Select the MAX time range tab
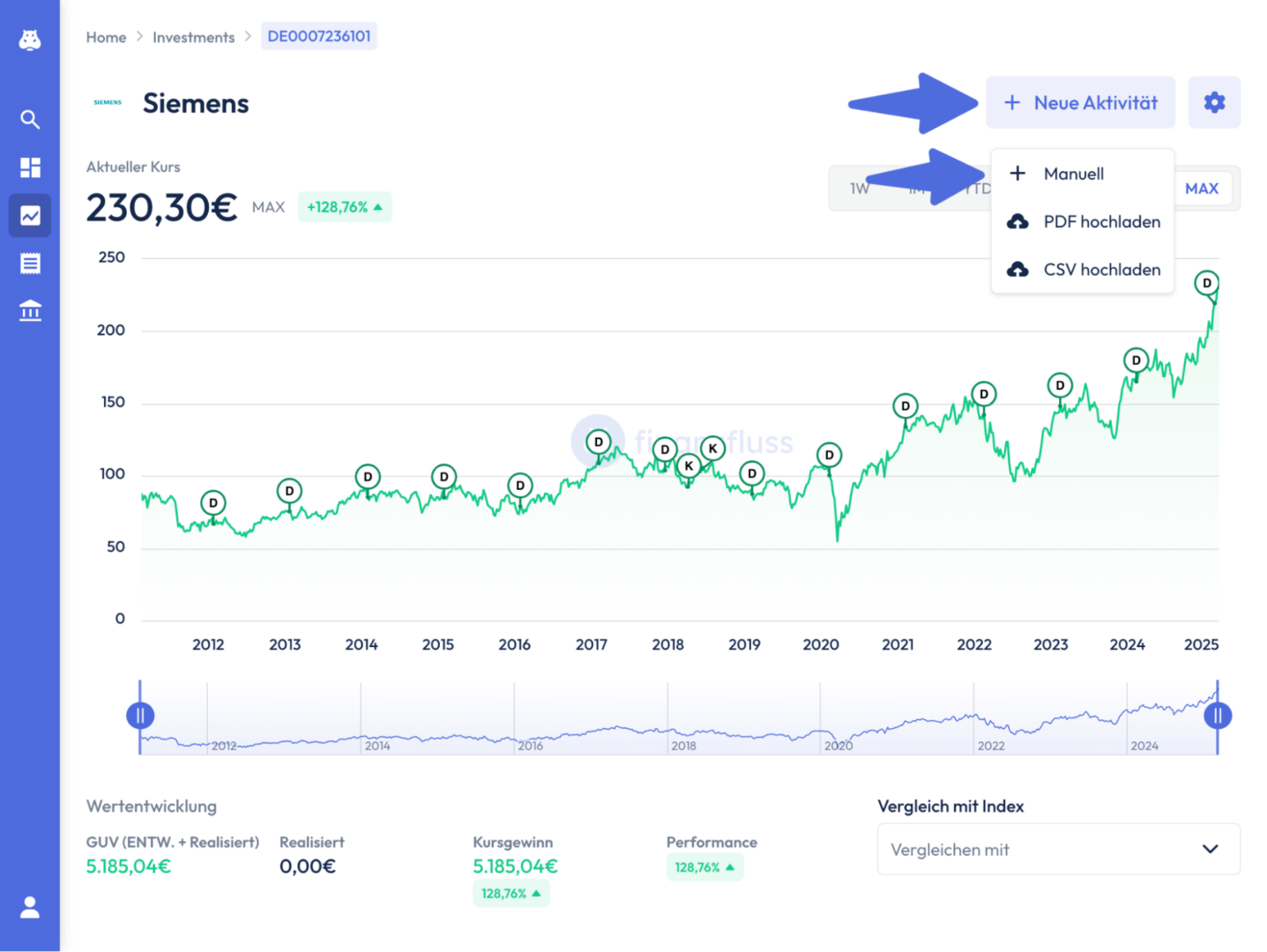 coord(1202,189)
